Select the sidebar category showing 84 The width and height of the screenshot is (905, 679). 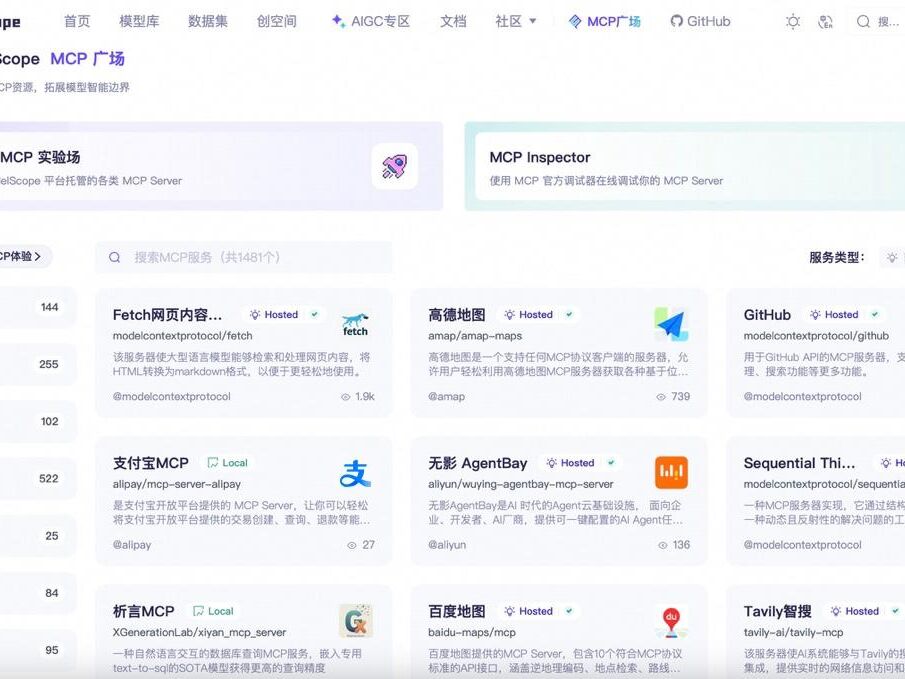click(38, 593)
